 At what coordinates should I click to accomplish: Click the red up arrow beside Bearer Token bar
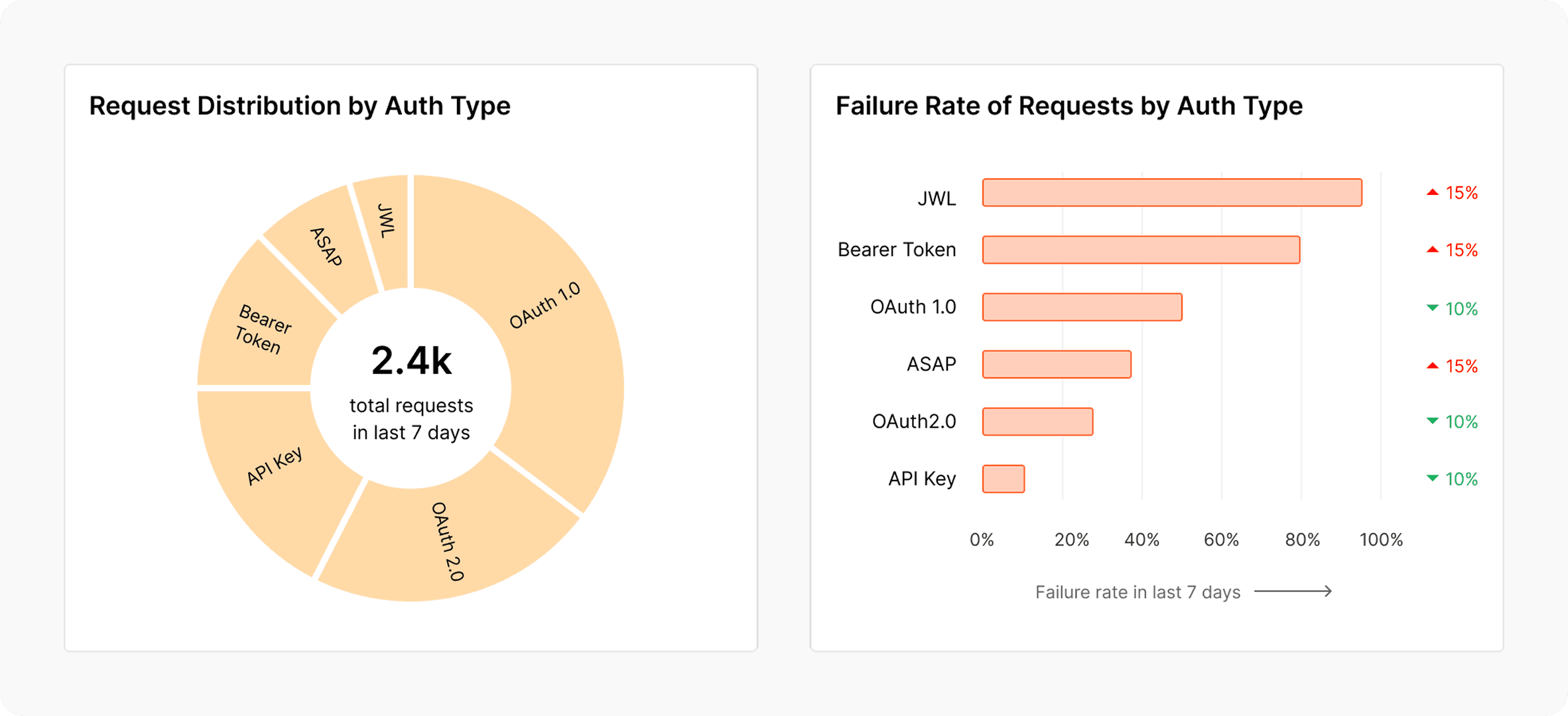pyautogui.click(x=1432, y=250)
